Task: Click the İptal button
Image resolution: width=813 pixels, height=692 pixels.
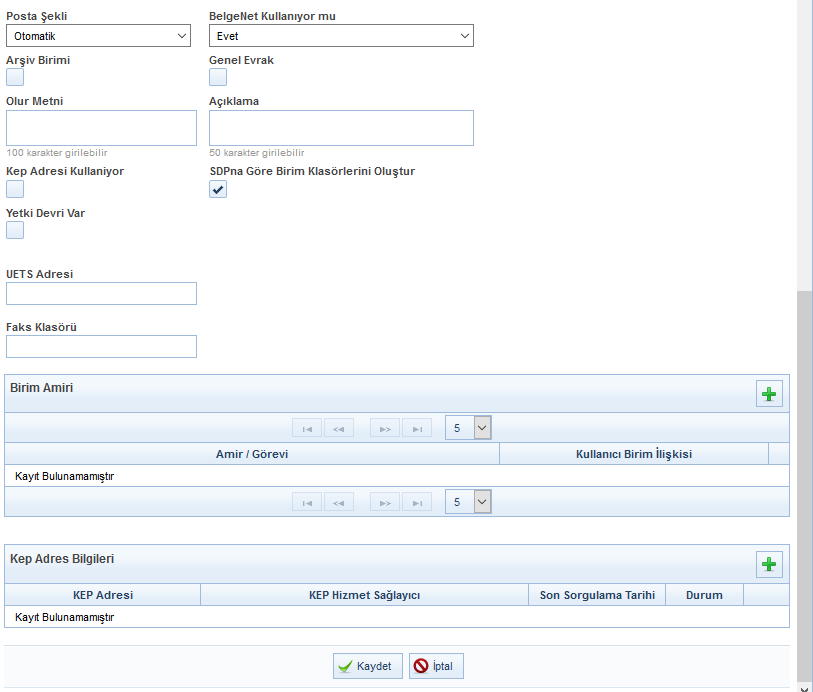Action: pos(436,666)
